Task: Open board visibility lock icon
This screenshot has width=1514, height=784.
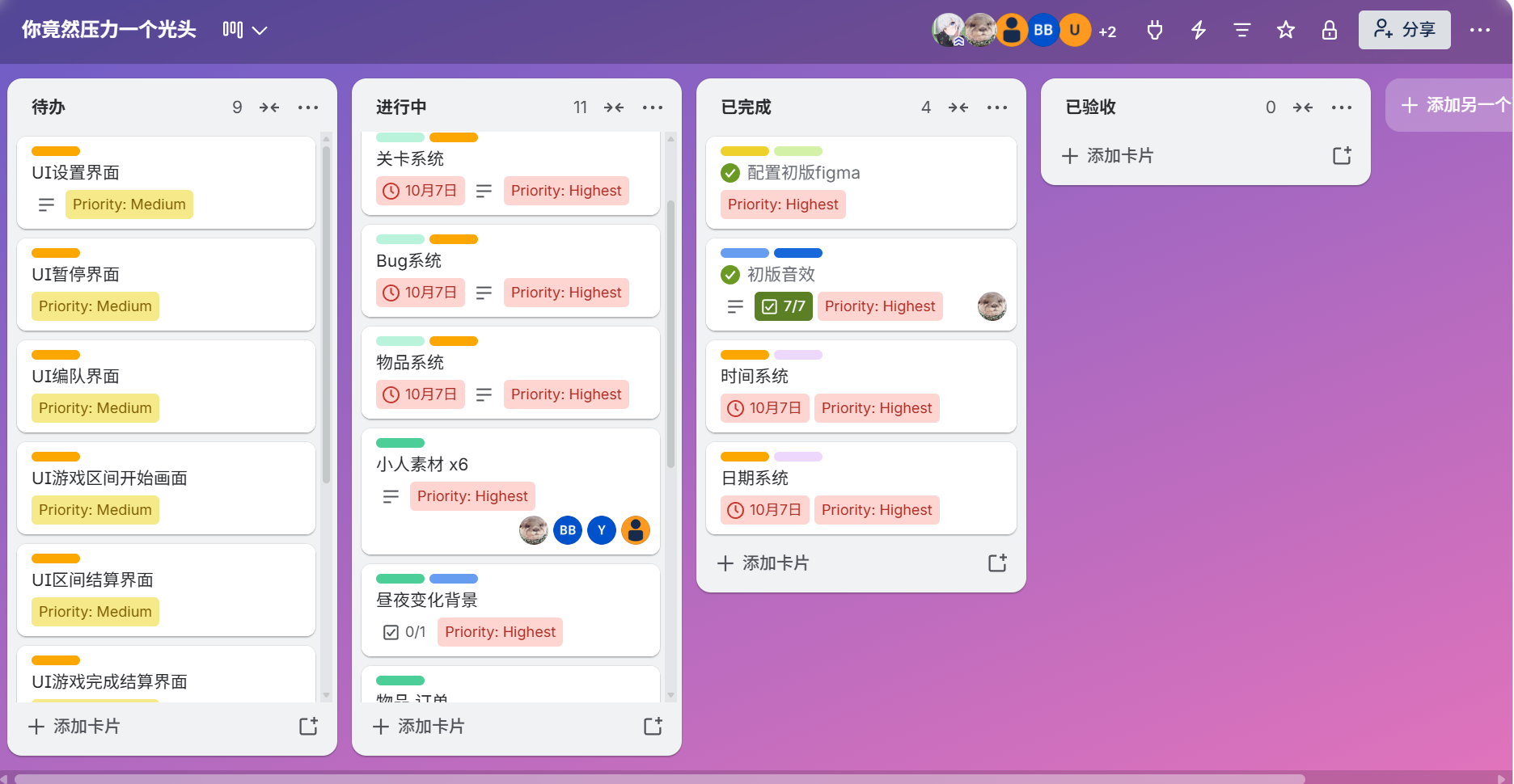Action: pyautogui.click(x=1330, y=31)
